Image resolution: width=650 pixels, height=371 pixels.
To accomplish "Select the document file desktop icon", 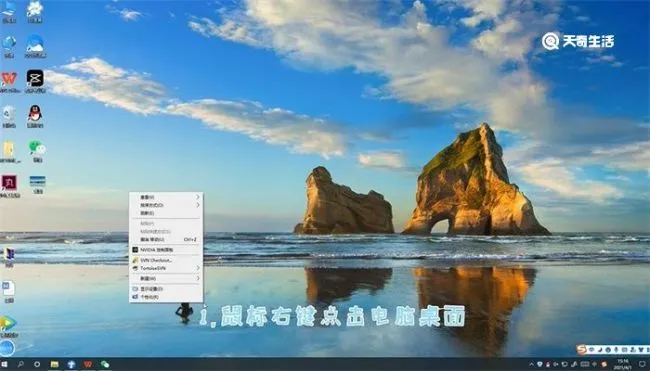I will coord(9,291).
